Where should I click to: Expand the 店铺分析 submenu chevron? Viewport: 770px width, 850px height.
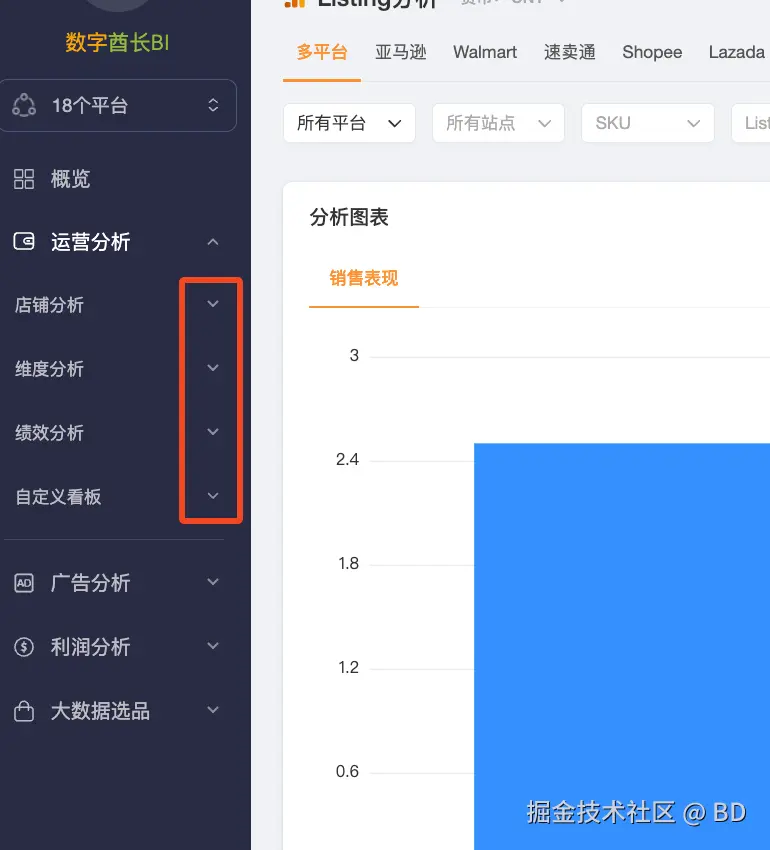tap(213, 304)
